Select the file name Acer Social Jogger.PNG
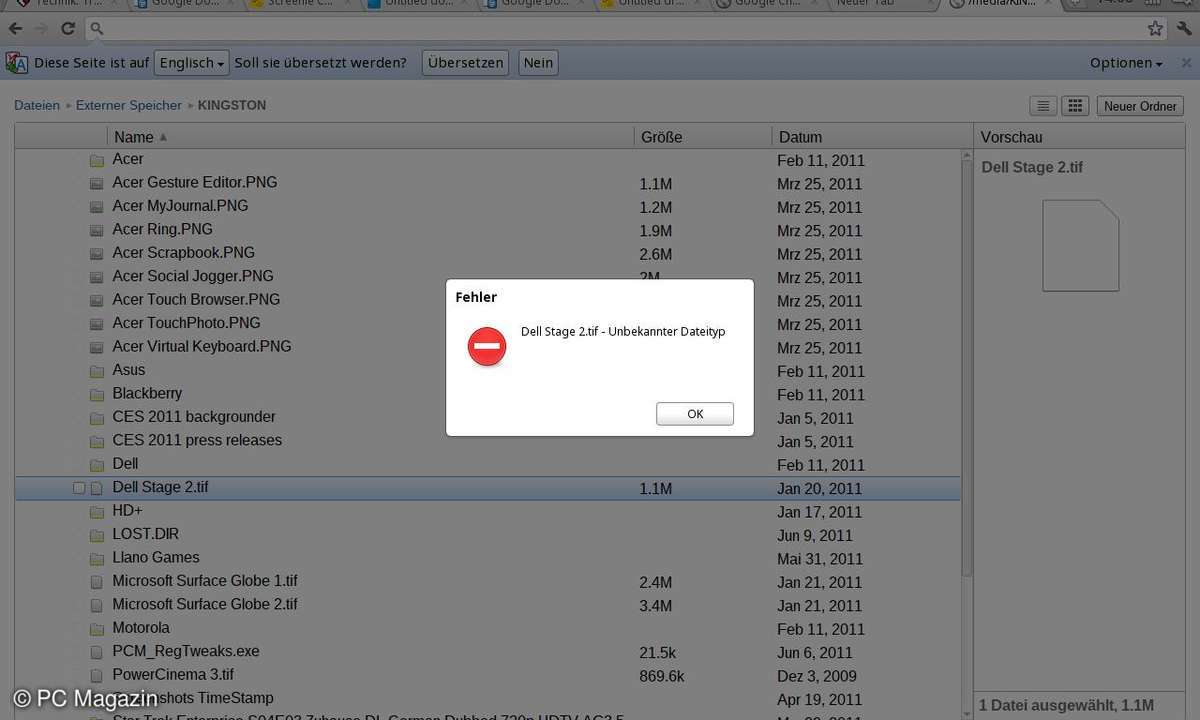 (193, 276)
